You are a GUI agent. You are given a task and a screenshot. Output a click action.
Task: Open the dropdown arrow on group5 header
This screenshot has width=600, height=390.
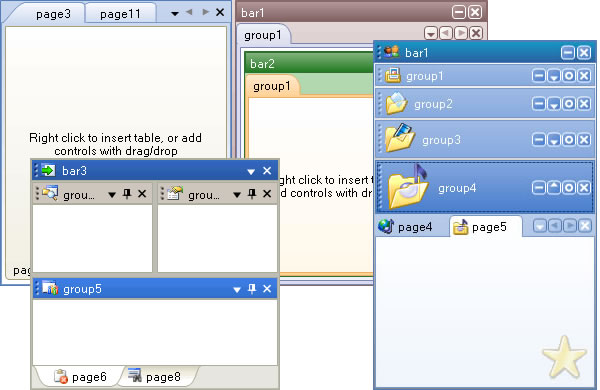[237, 290]
